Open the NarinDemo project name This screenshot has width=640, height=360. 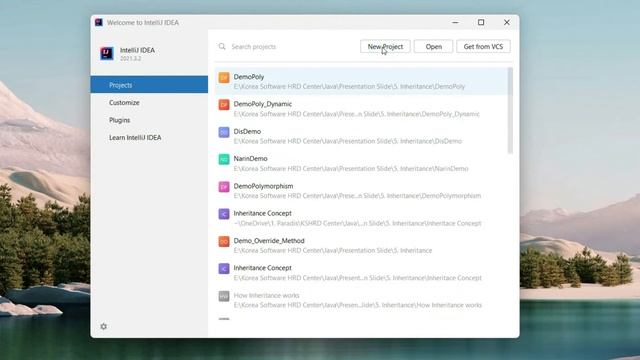[x=250, y=158]
